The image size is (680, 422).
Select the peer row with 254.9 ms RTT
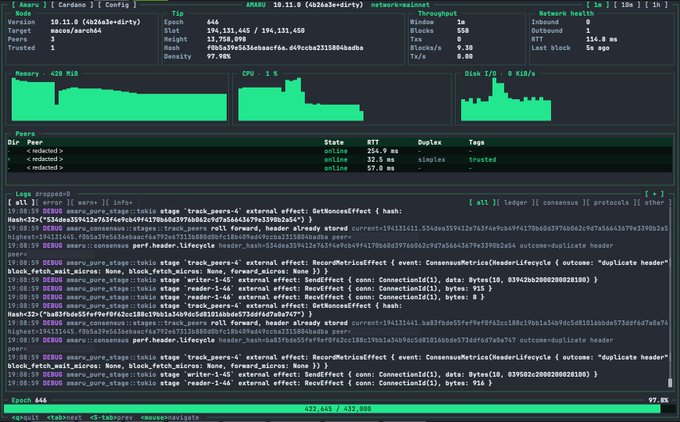click(x=340, y=151)
